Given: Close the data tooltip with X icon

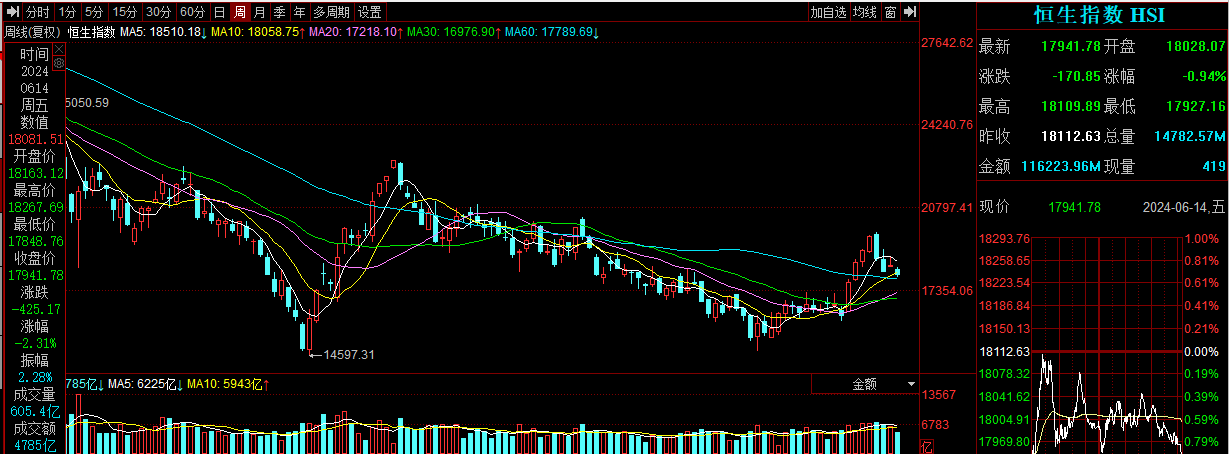Looking at the screenshot, I should tap(59, 49).
